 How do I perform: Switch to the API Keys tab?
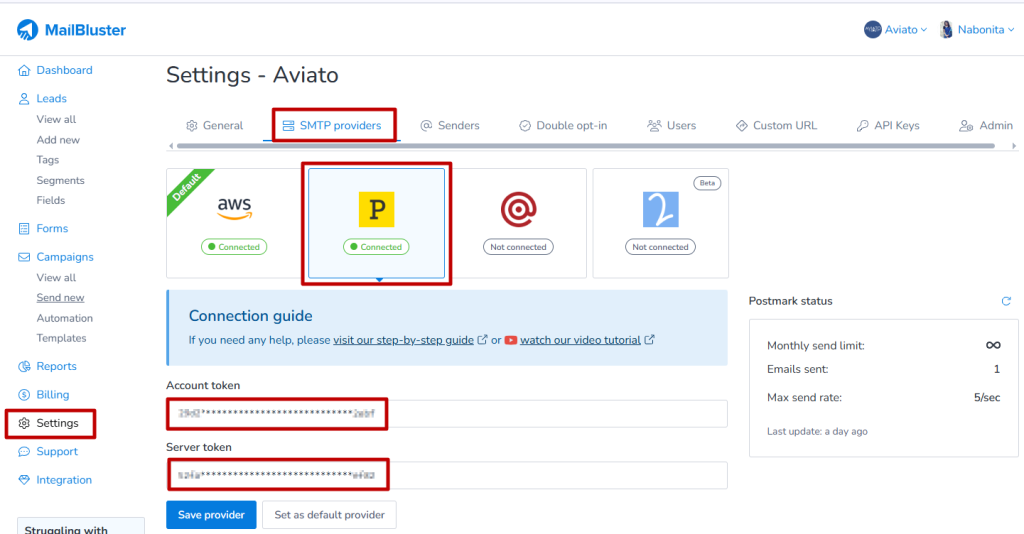pyautogui.click(x=888, y=125)
